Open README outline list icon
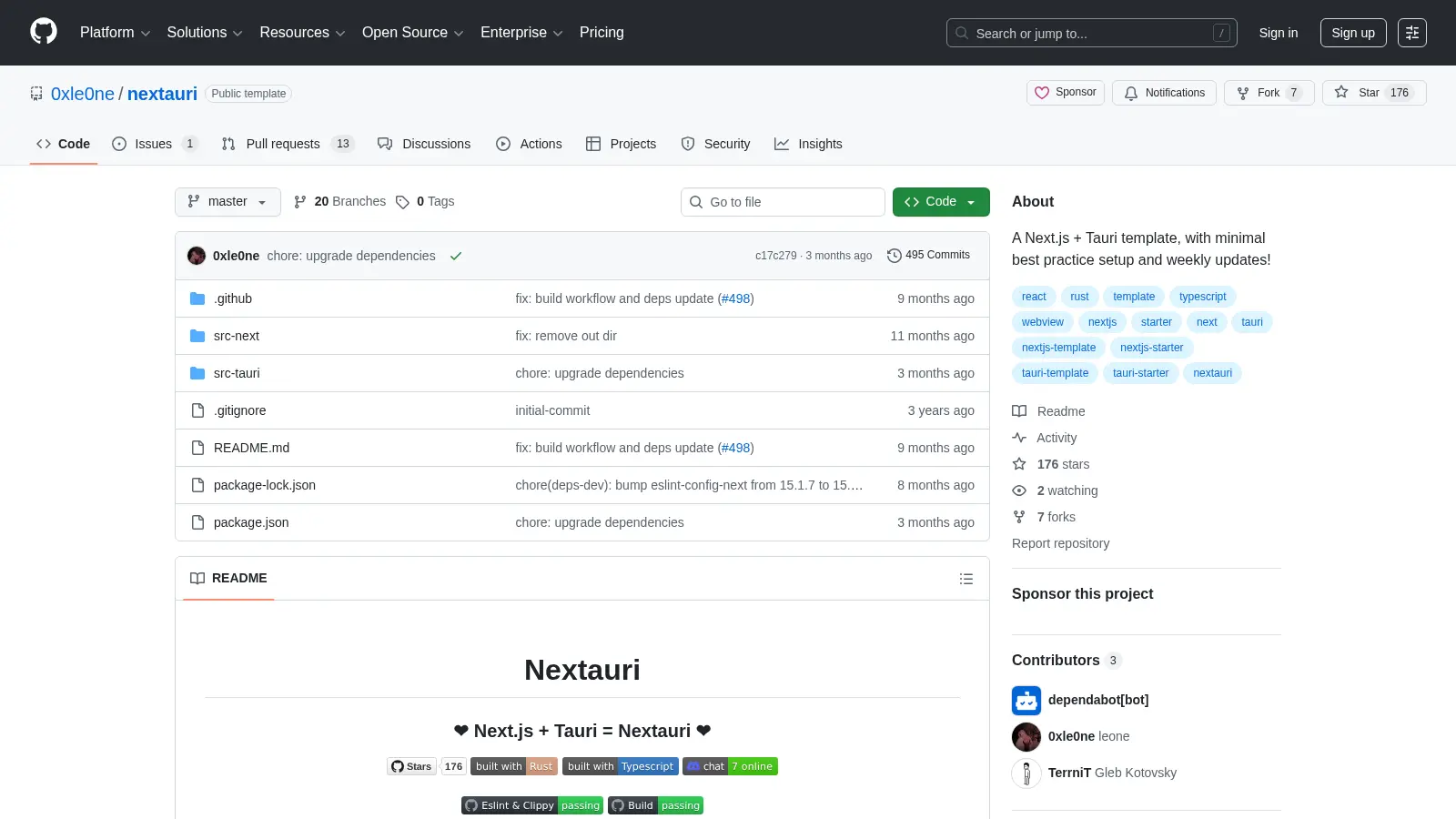1456x819 pixels. click(966, 579)
